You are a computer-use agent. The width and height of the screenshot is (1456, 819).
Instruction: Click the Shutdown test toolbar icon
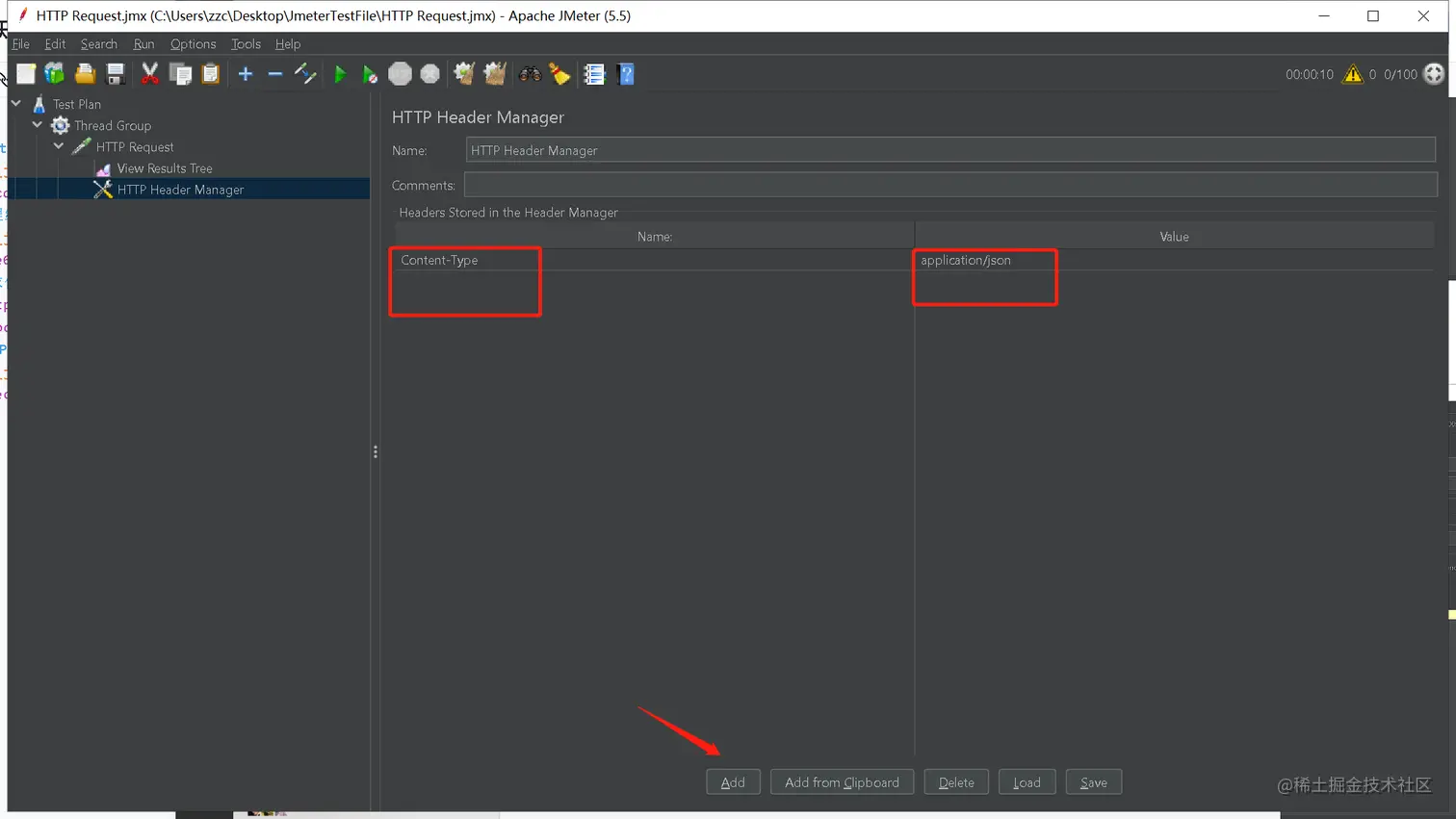pos(430,74)
